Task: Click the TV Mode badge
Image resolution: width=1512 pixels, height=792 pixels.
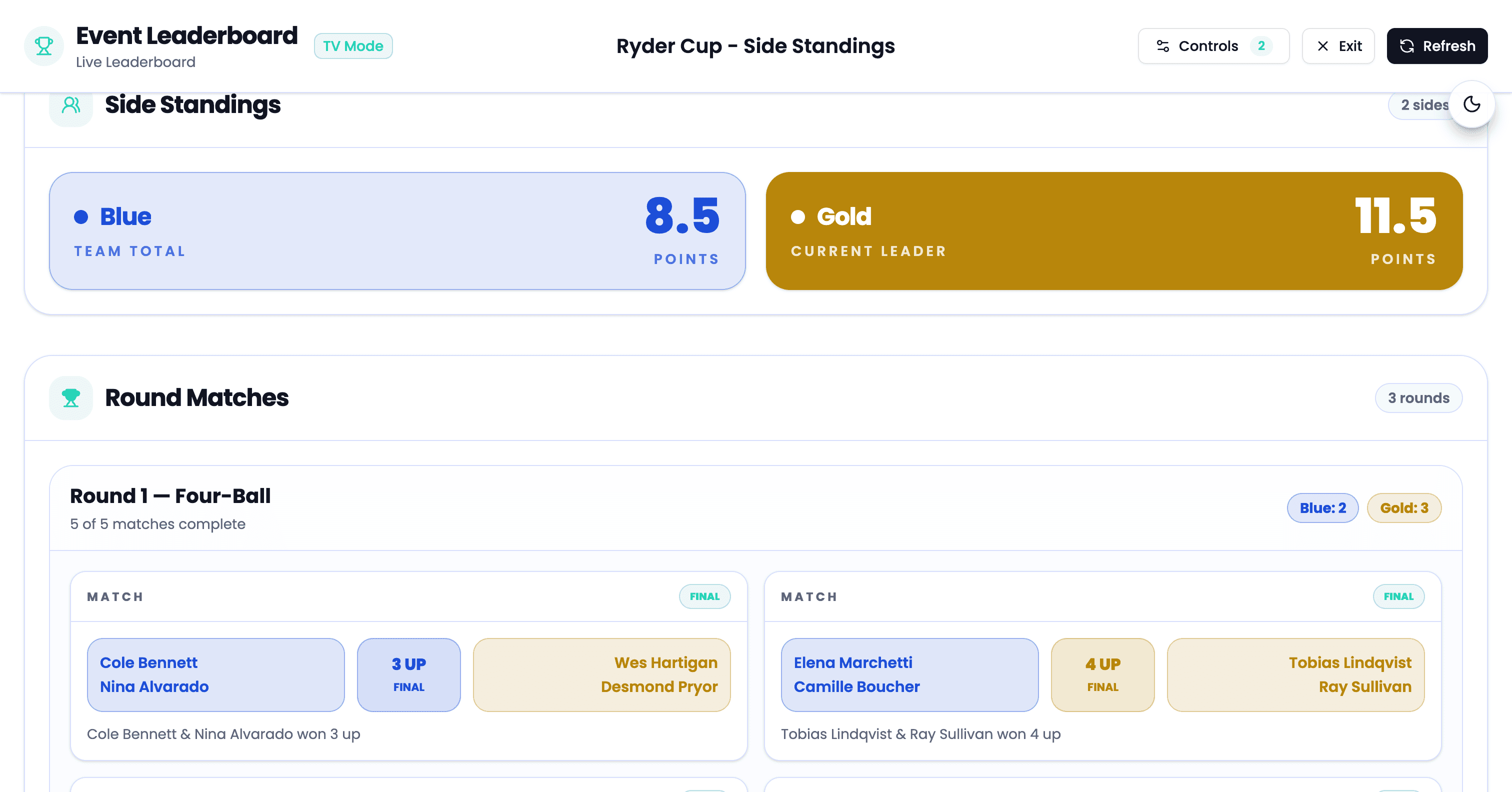Action: point(353,46)
